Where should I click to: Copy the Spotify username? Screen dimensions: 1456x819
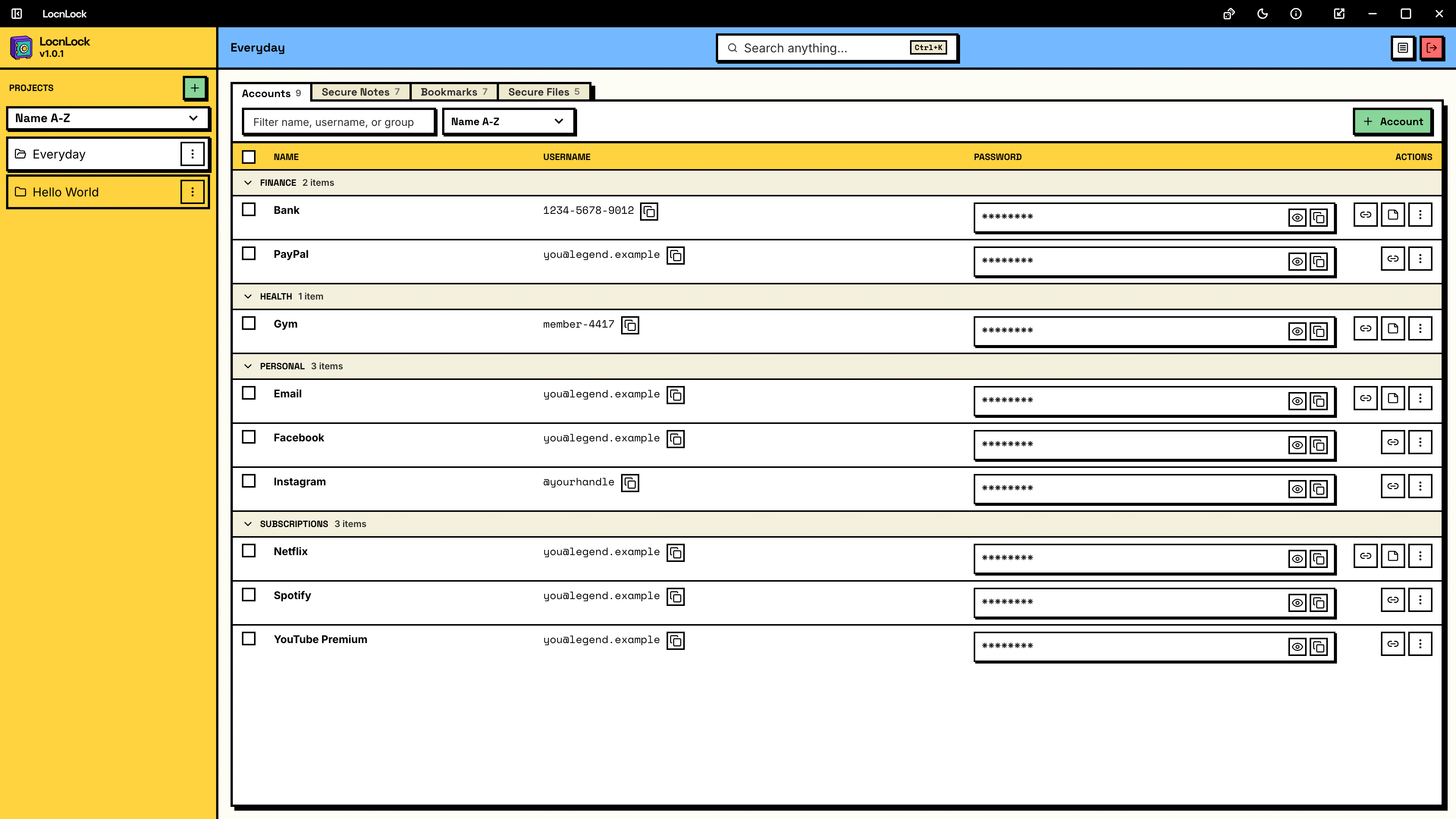675,597
